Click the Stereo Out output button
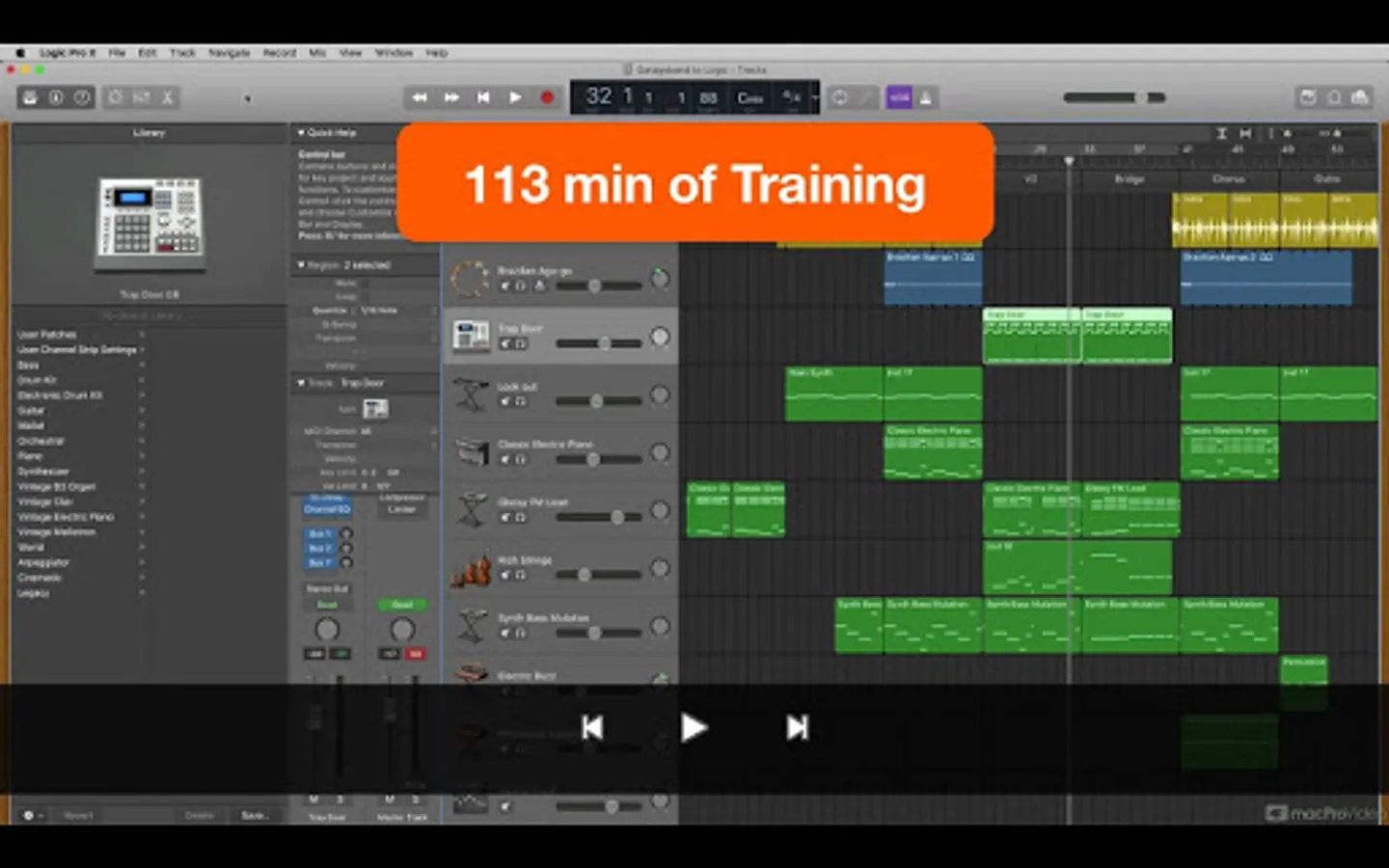This screenshot has height=868, width=1389. click(328, 588)
